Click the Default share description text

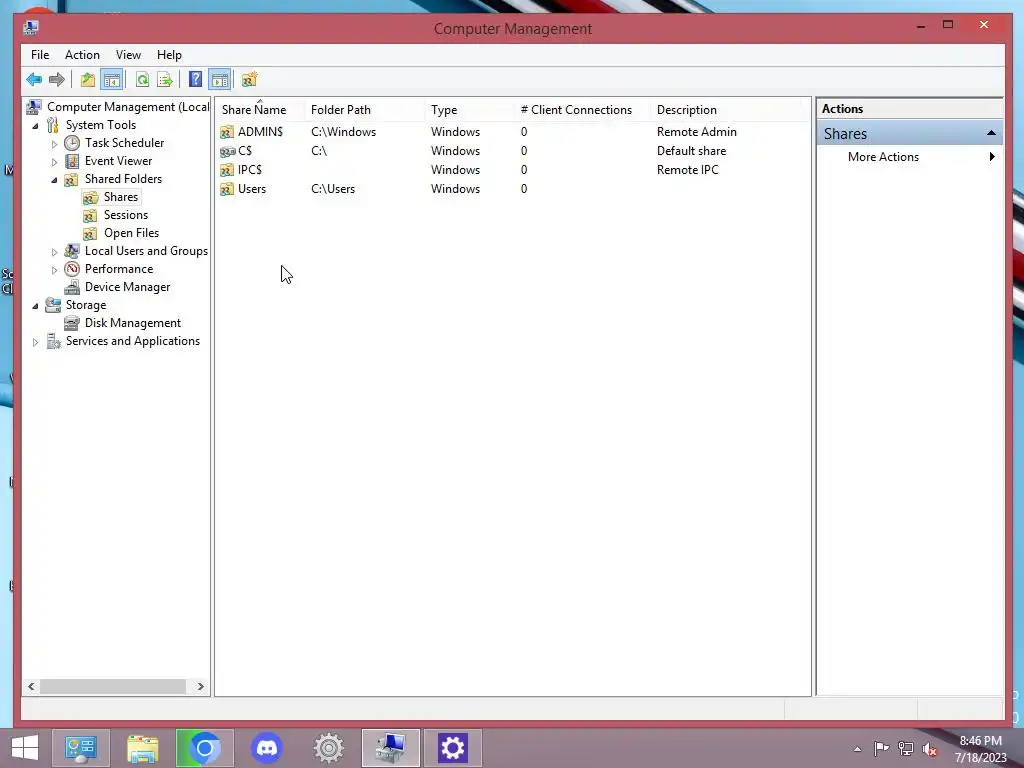tap(692, 151)
